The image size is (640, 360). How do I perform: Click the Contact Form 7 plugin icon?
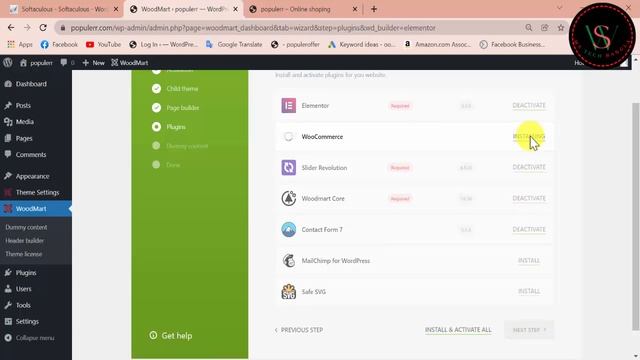(x=289, y=229)
